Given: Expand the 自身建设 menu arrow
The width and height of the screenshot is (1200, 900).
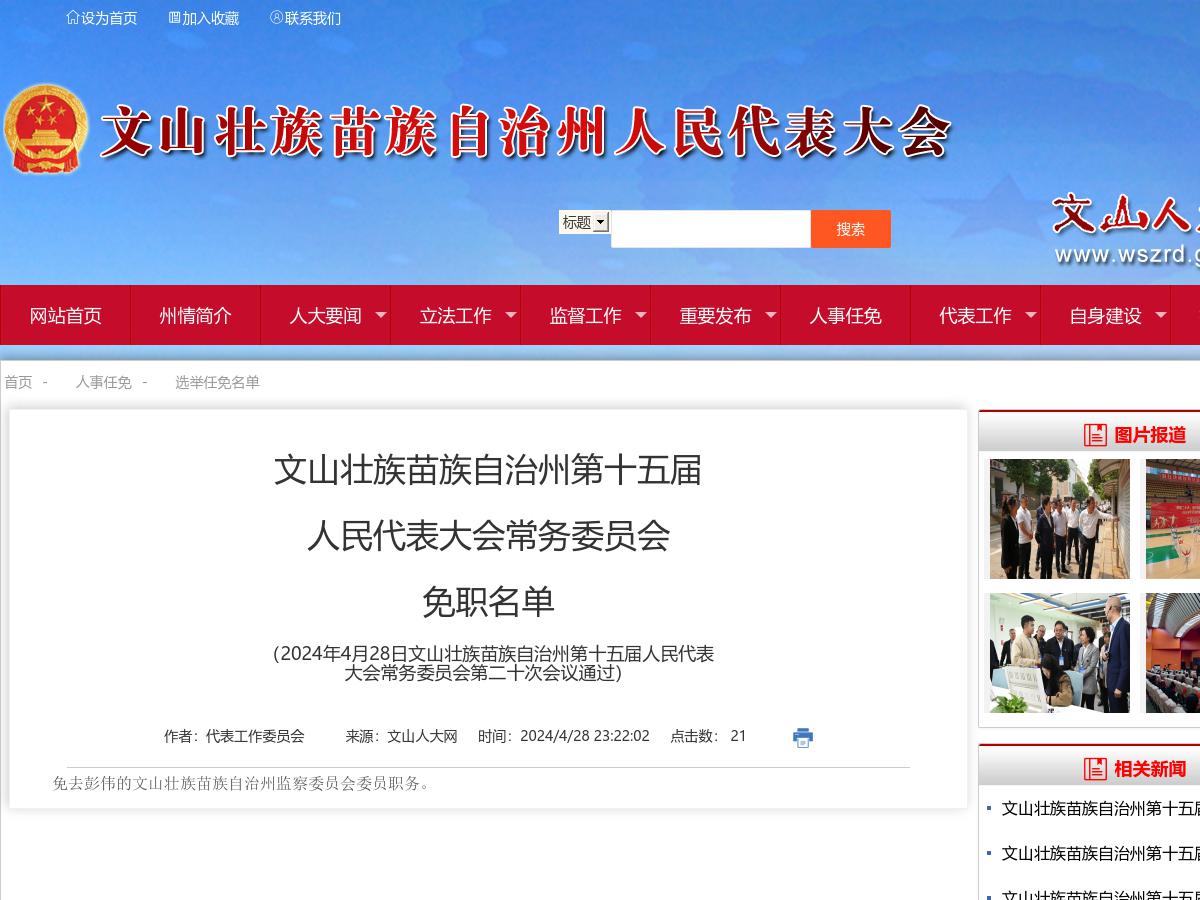Looking at the screenshot, I should pos(1160,315).
